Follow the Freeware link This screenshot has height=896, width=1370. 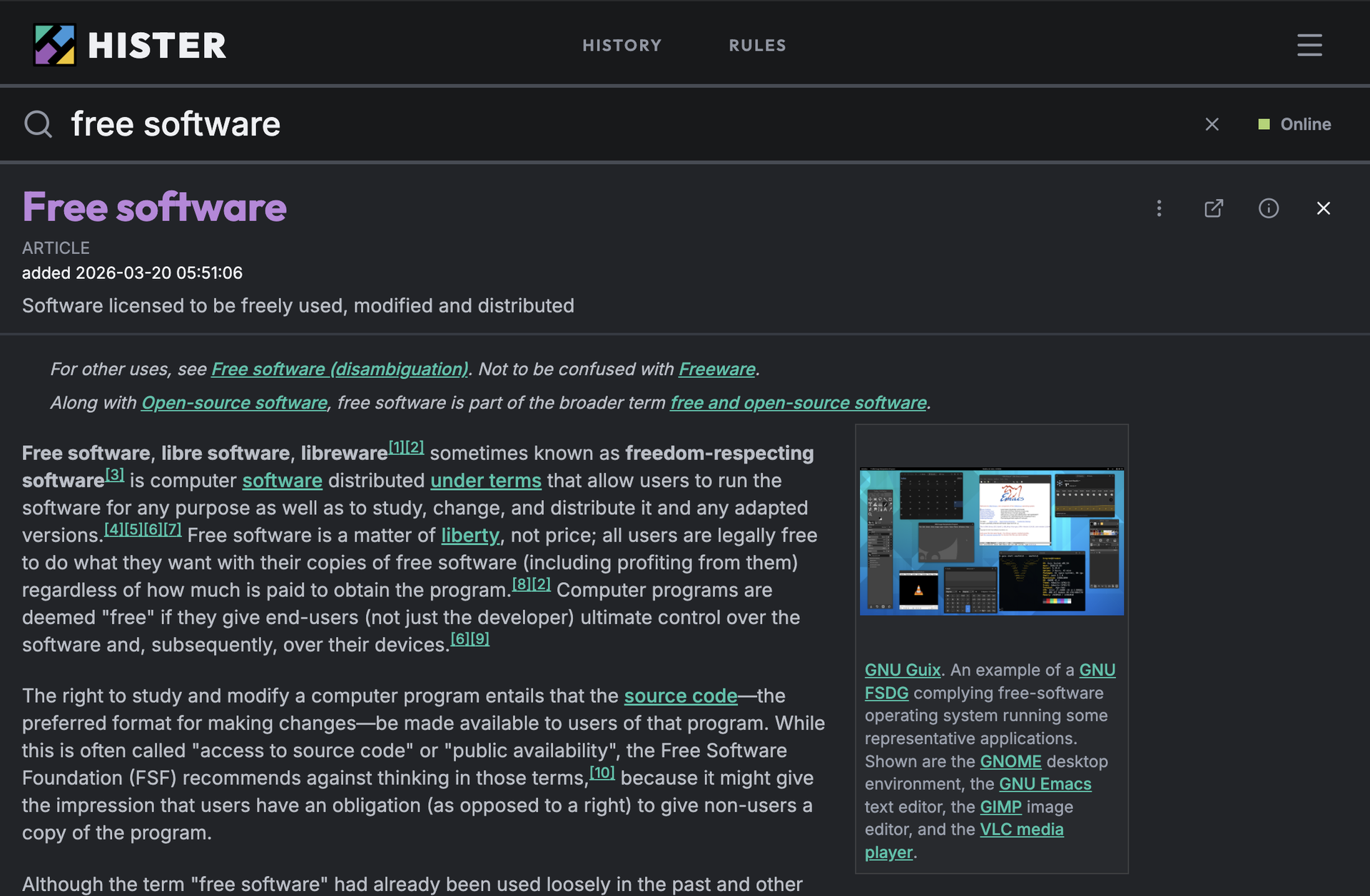[x=716, y=370]
